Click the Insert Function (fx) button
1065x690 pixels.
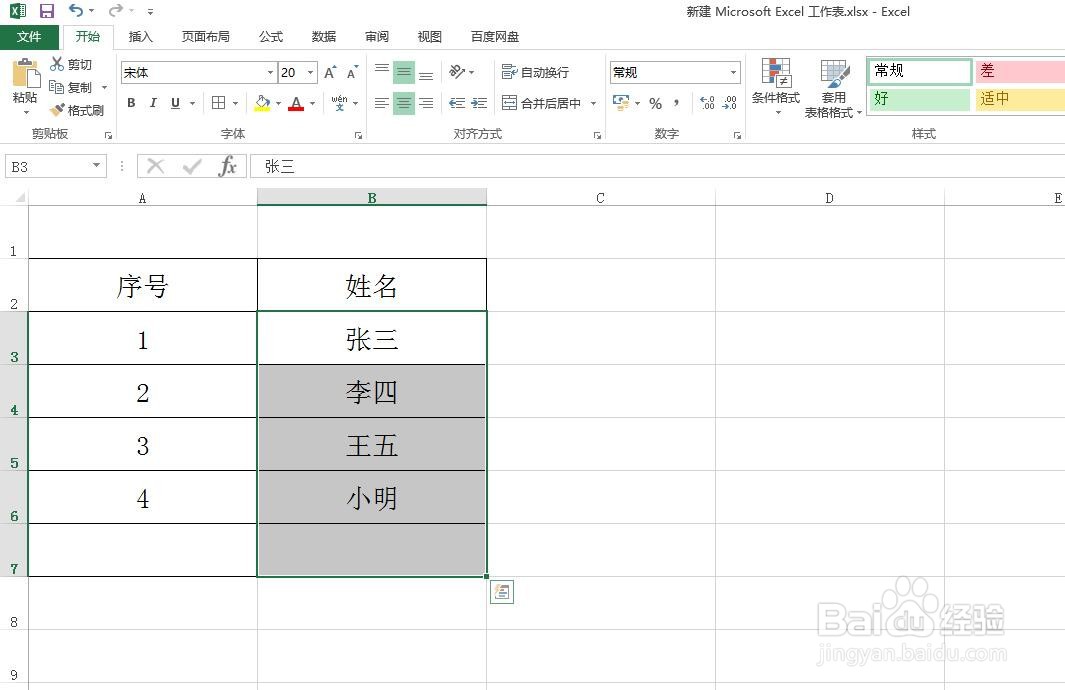[x=228, y=166]
